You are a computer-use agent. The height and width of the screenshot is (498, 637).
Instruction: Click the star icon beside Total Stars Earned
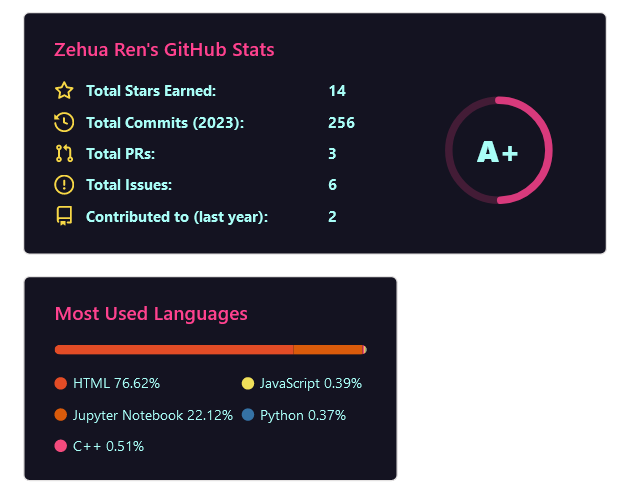coord(64,91)
